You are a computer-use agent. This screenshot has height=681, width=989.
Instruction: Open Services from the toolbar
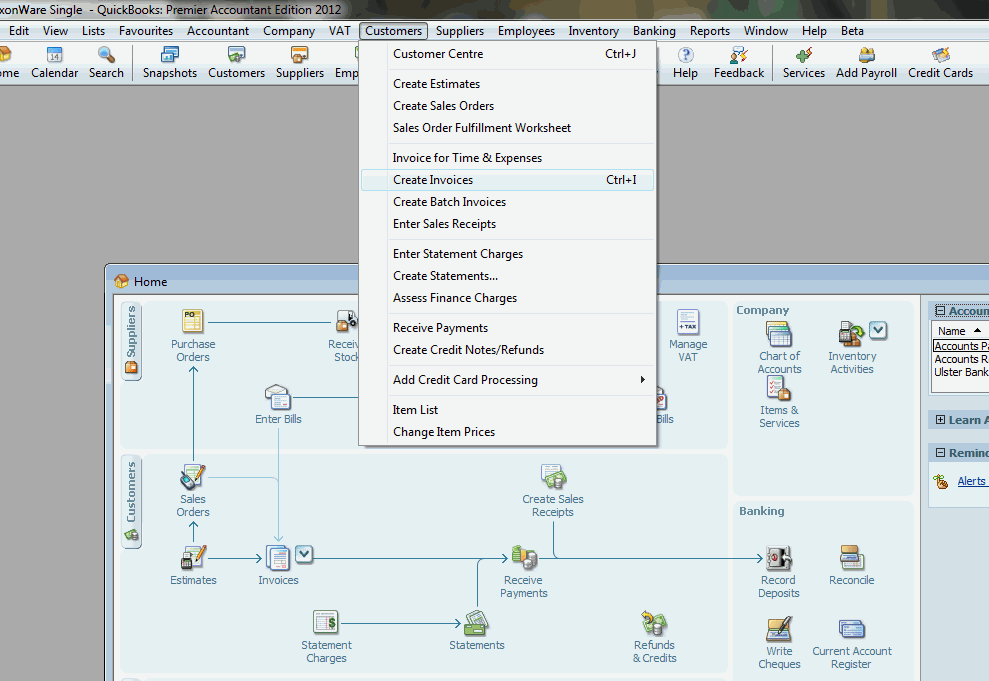804,62
